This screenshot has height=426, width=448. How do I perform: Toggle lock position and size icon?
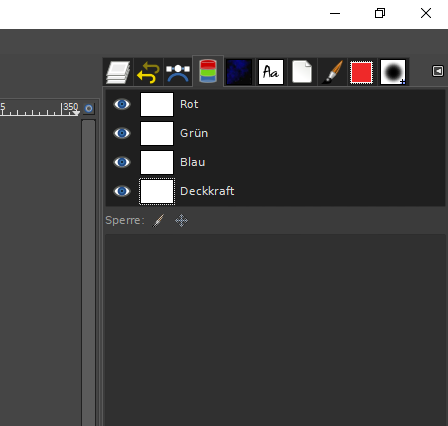[181, 220]
